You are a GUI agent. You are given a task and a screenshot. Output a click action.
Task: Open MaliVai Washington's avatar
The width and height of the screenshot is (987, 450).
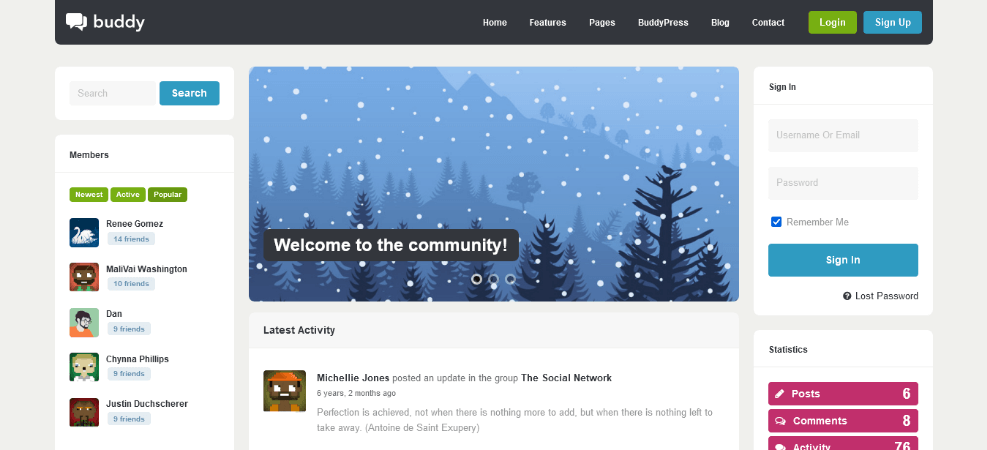84,277
